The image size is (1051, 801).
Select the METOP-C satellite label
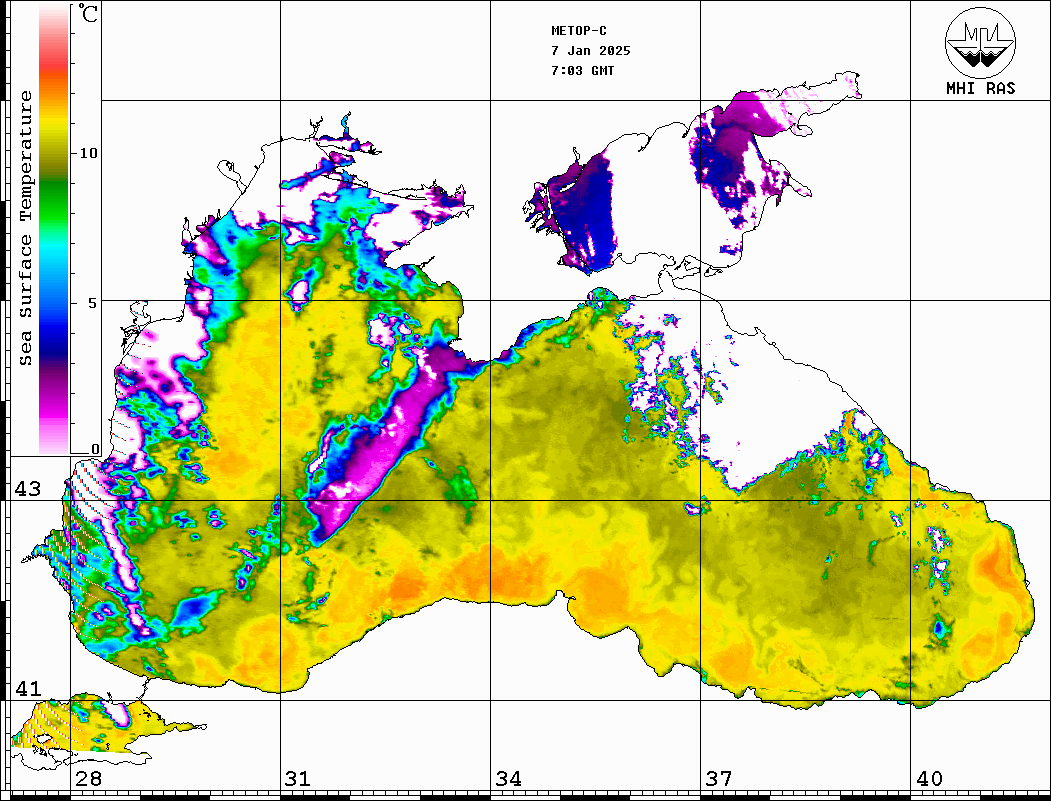pos(579,31)
